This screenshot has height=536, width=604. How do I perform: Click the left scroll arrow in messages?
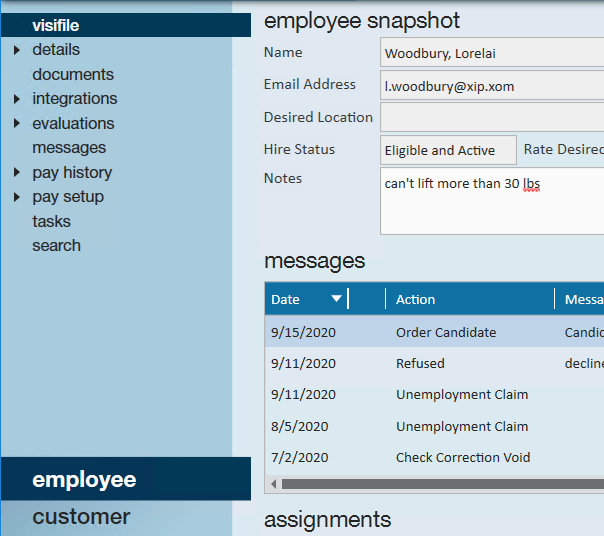[x=273, y=484]
